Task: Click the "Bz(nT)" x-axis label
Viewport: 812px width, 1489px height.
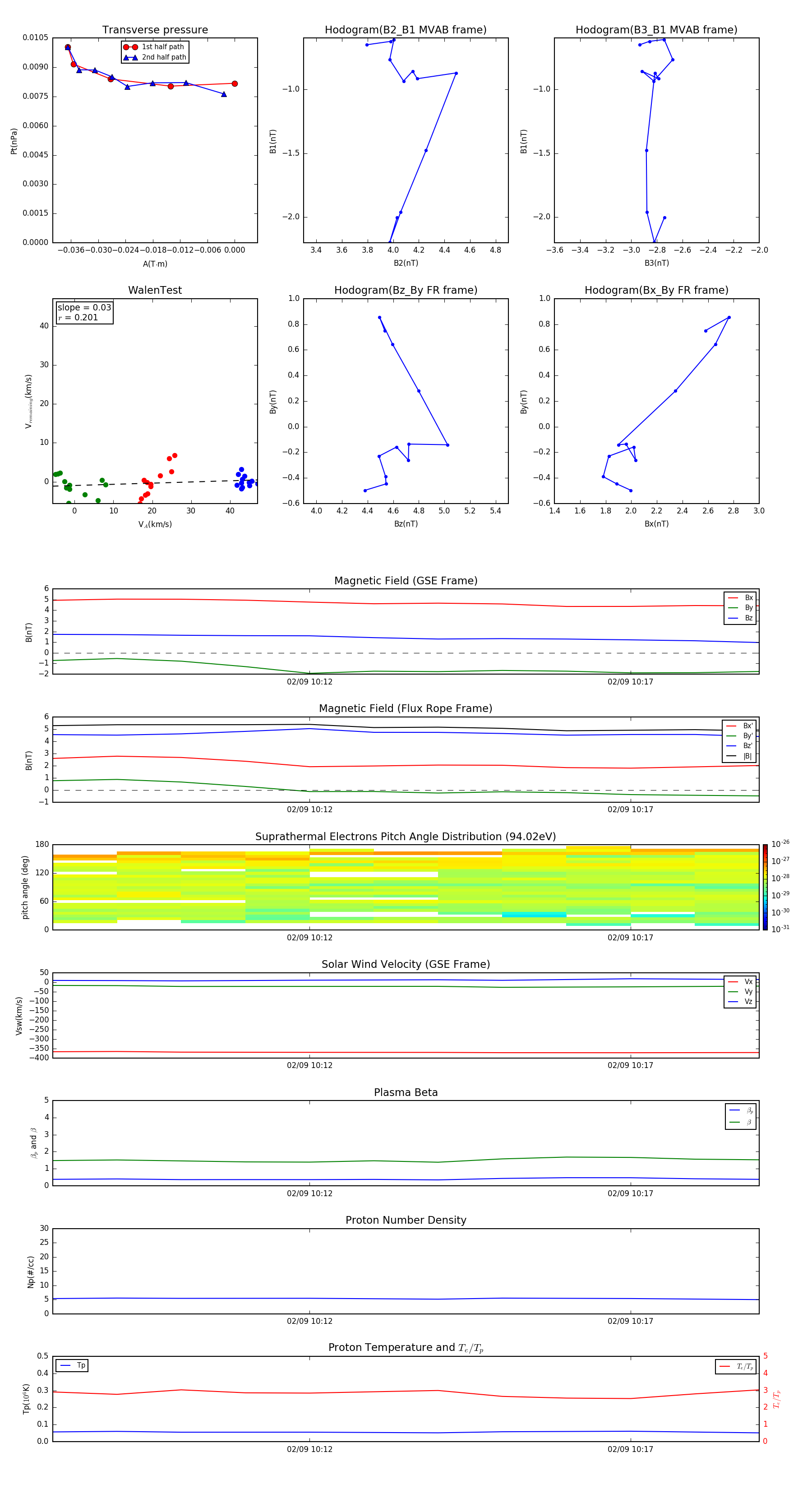Action: coord(406,524)
